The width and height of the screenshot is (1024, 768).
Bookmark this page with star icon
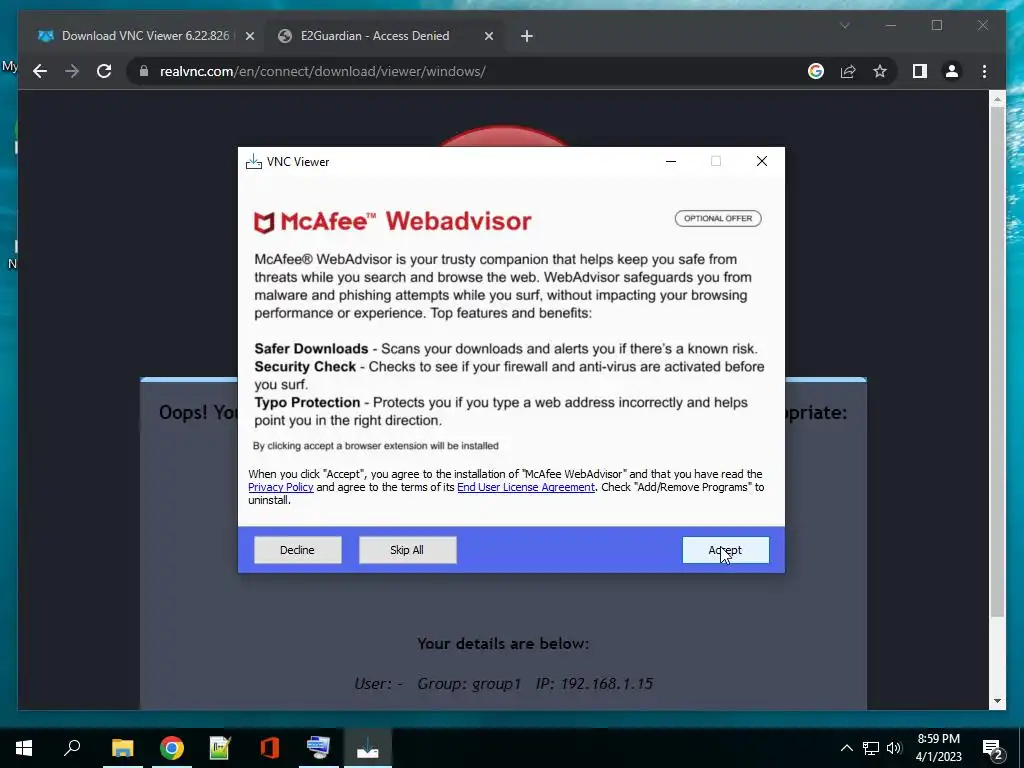tap(880, 71)
